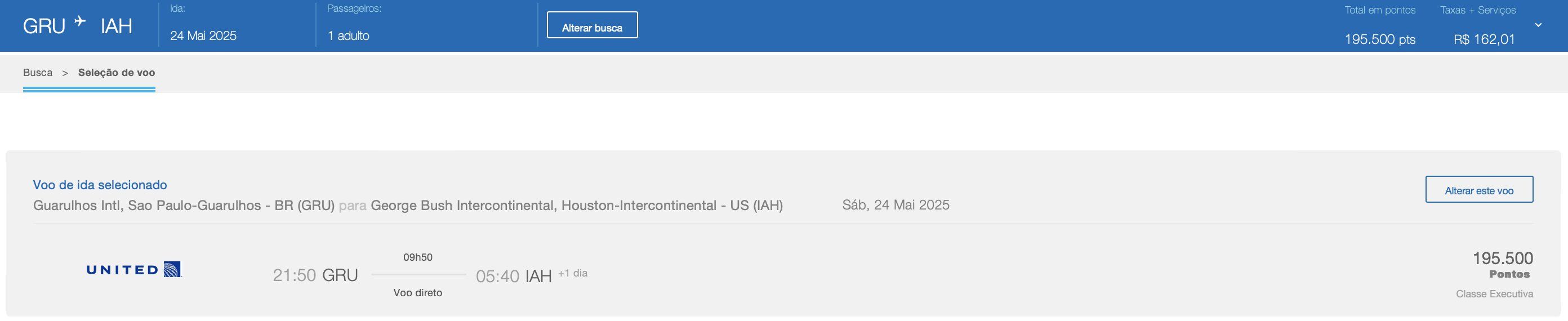Click the Voo de ida selecionado heading
The height and width of the screenshot is (321, 1568).
pos(100,185)
